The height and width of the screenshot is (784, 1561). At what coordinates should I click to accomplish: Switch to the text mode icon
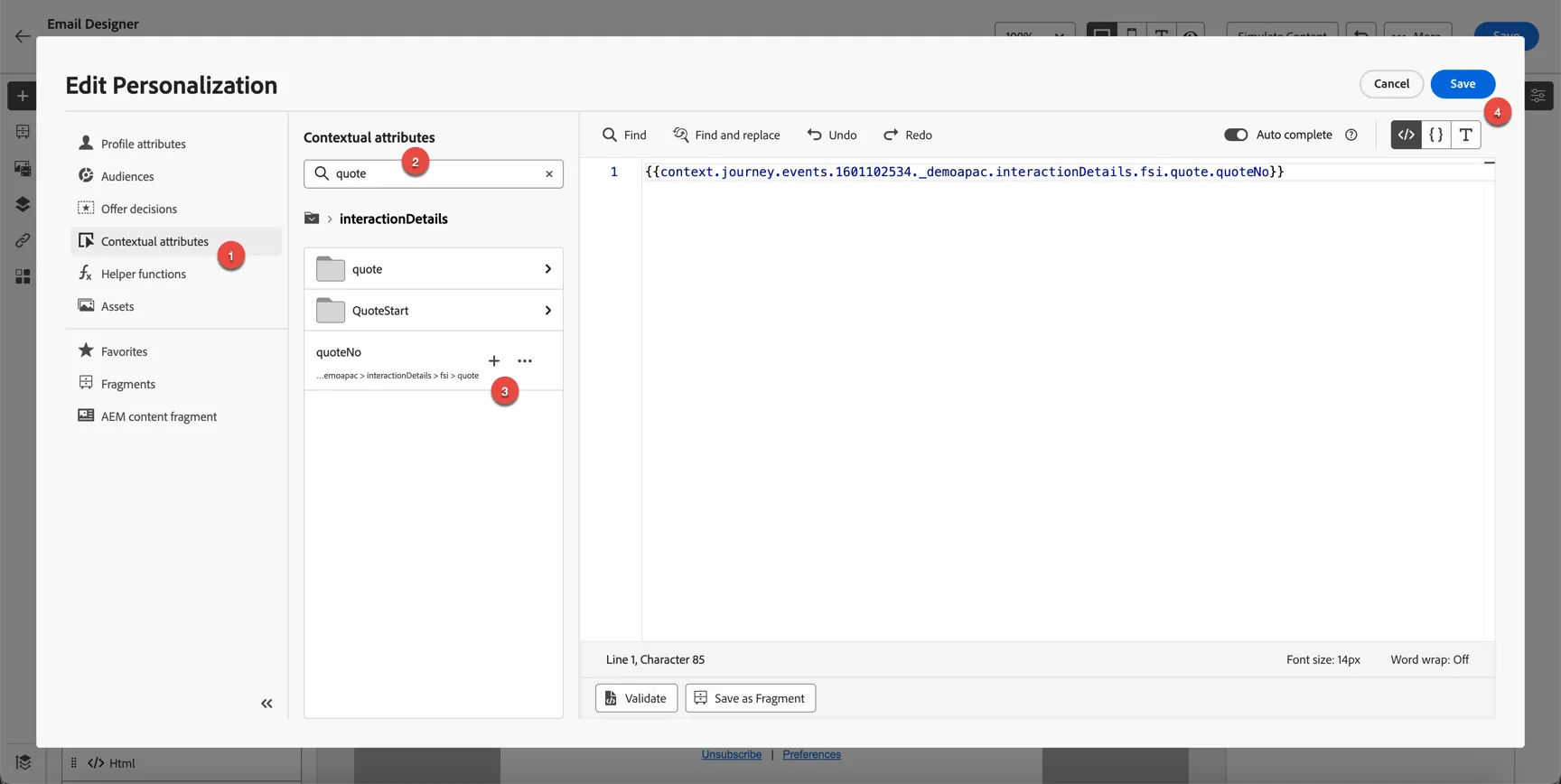click(1466, 135)
